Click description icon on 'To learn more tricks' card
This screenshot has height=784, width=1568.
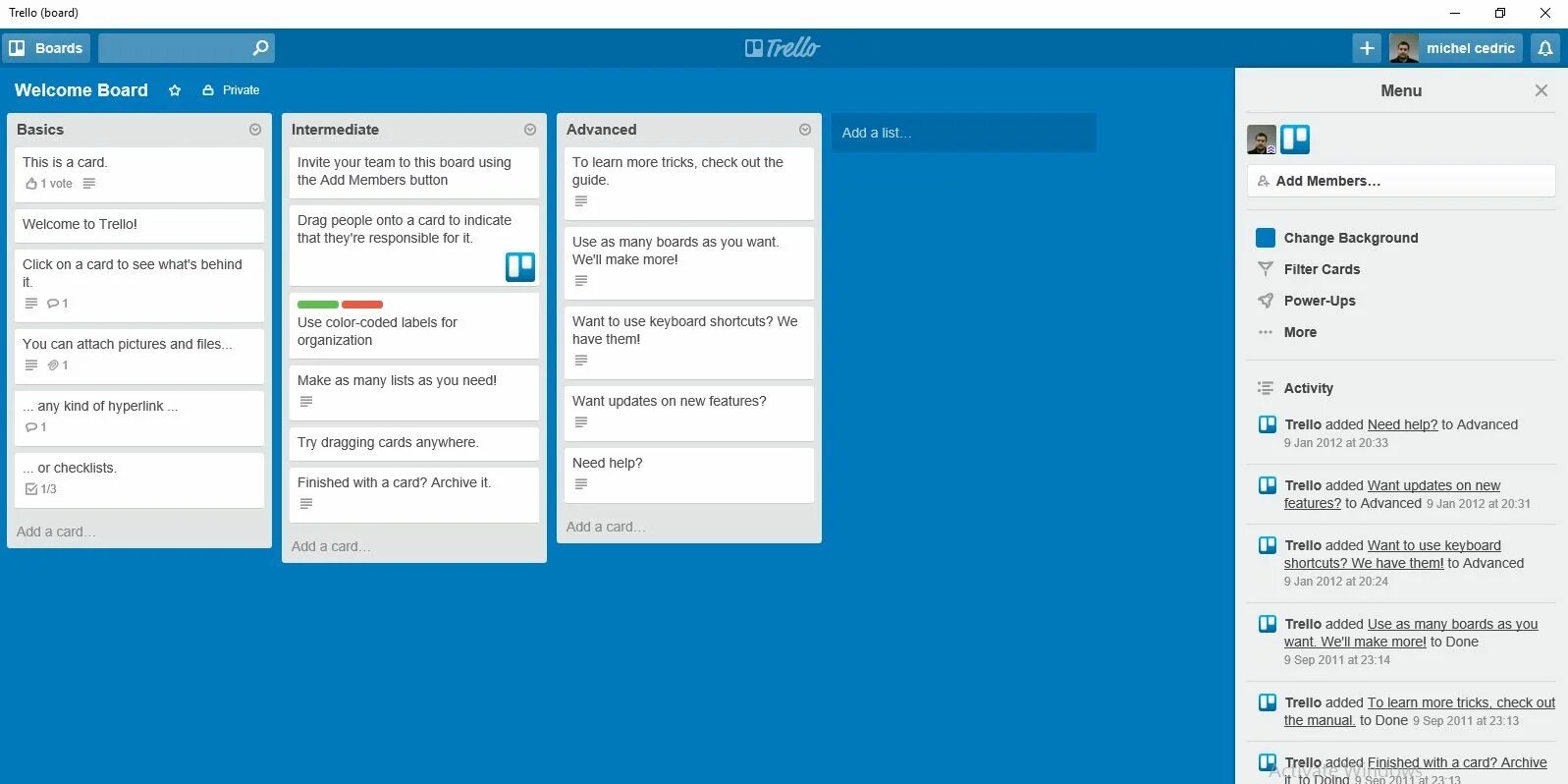[x=581, y=201]
